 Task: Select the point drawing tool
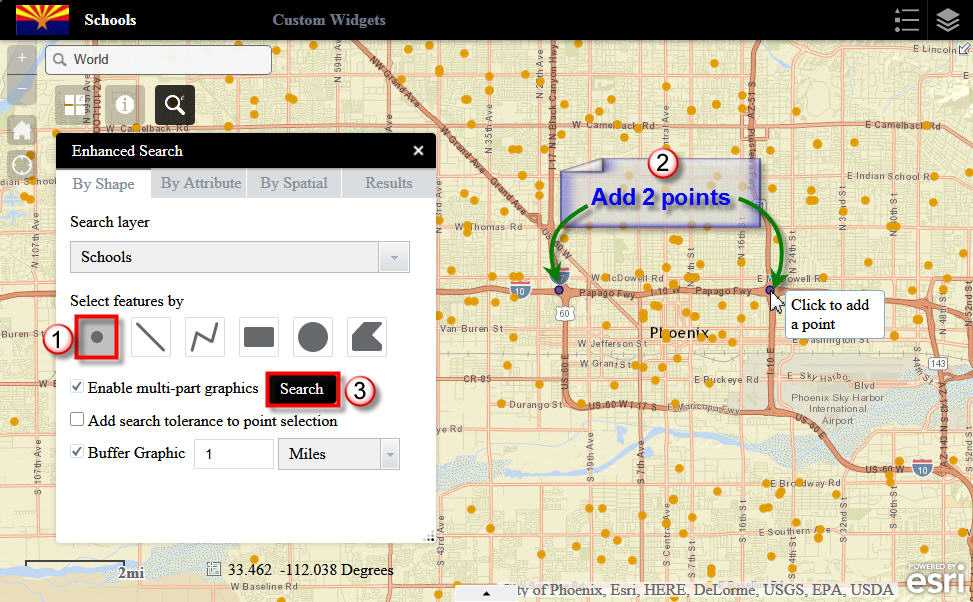tap(97, 337)
